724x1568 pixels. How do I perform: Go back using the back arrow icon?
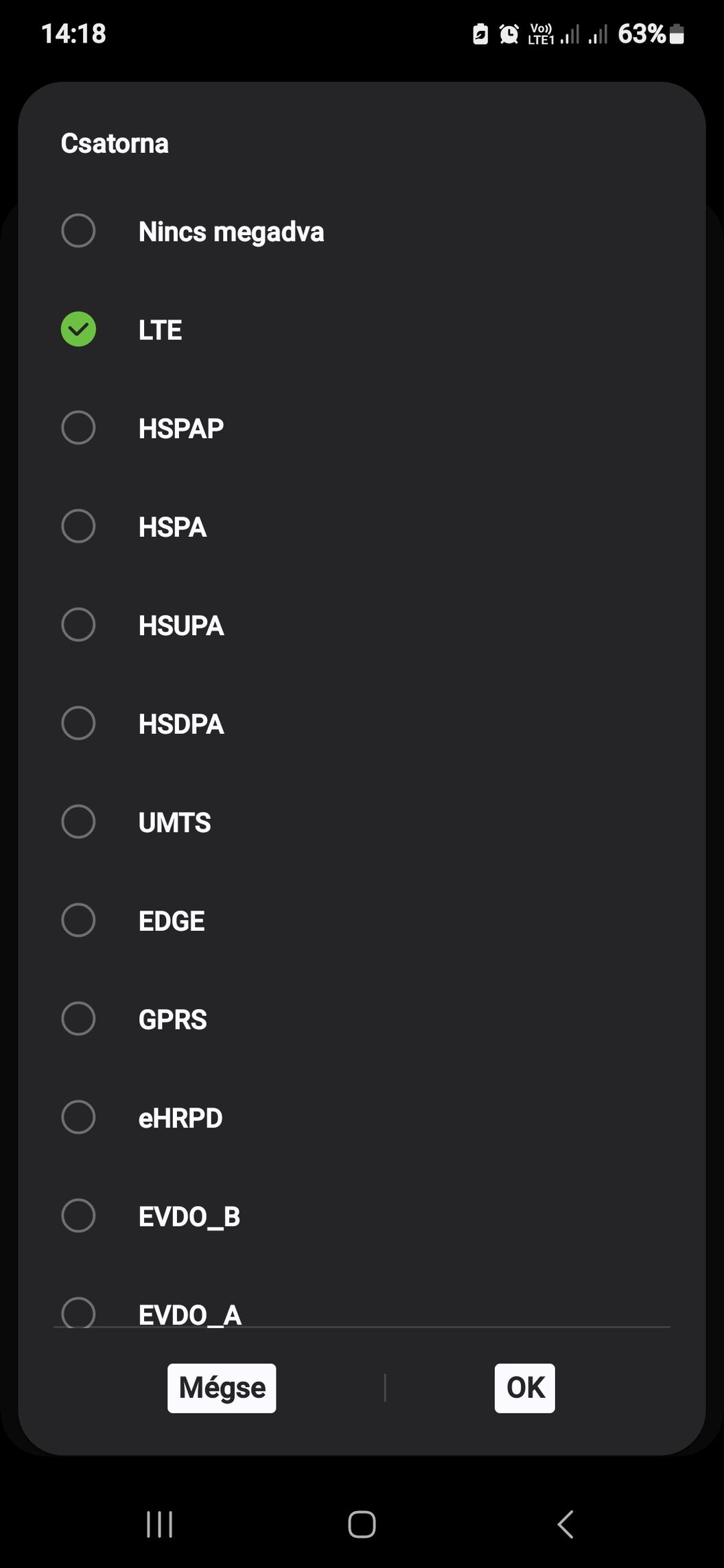pyautogui.click(x=565, y=1525)
